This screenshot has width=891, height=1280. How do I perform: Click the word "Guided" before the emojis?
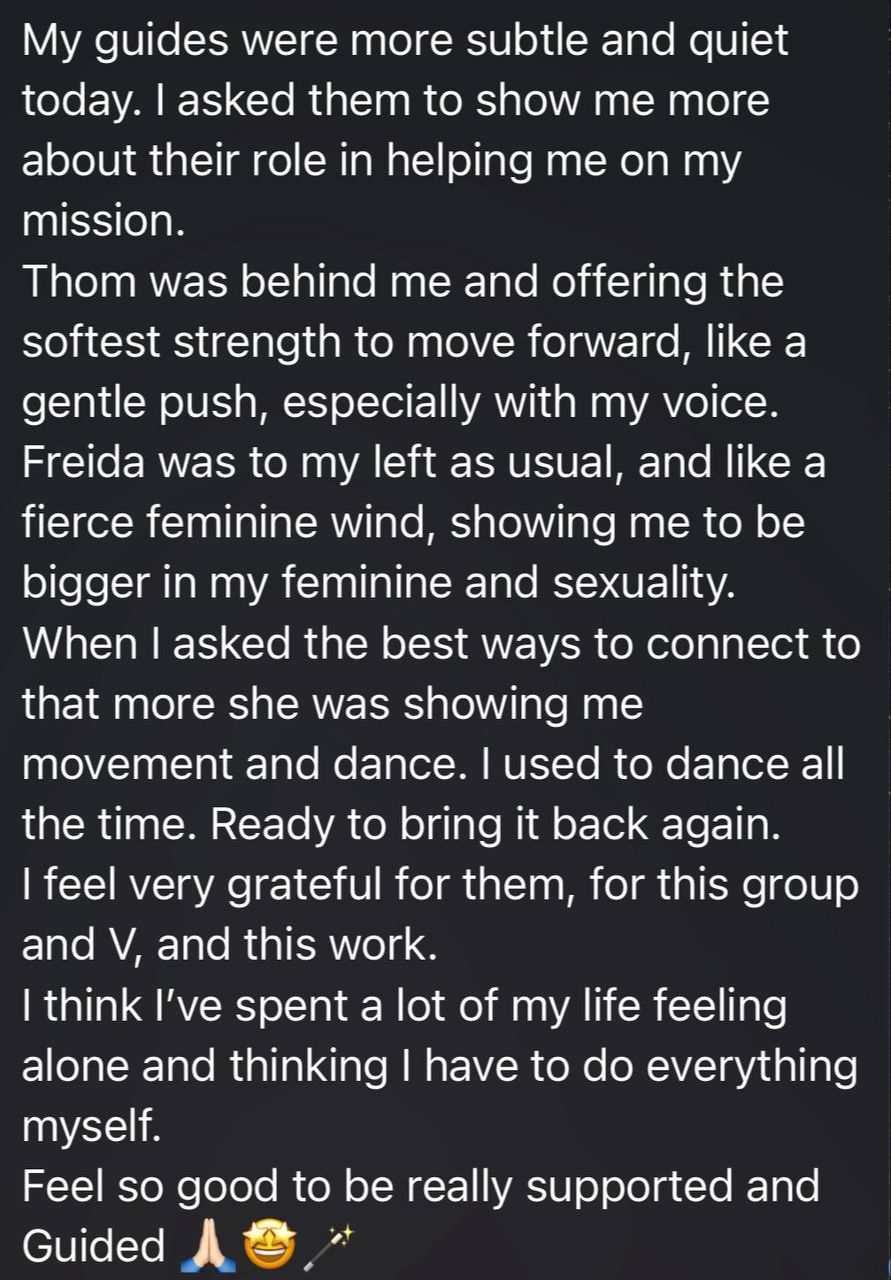(x=94, y=1246)
